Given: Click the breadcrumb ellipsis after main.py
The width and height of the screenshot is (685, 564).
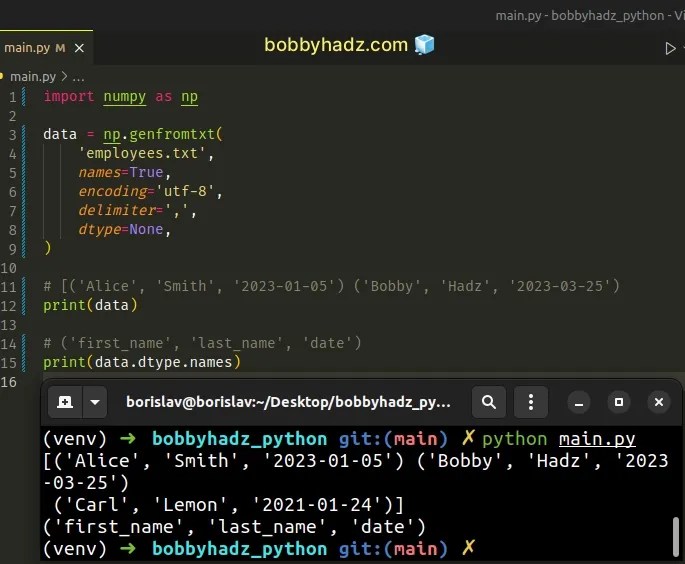Looking at the screenshot, I should click(78, 78).
